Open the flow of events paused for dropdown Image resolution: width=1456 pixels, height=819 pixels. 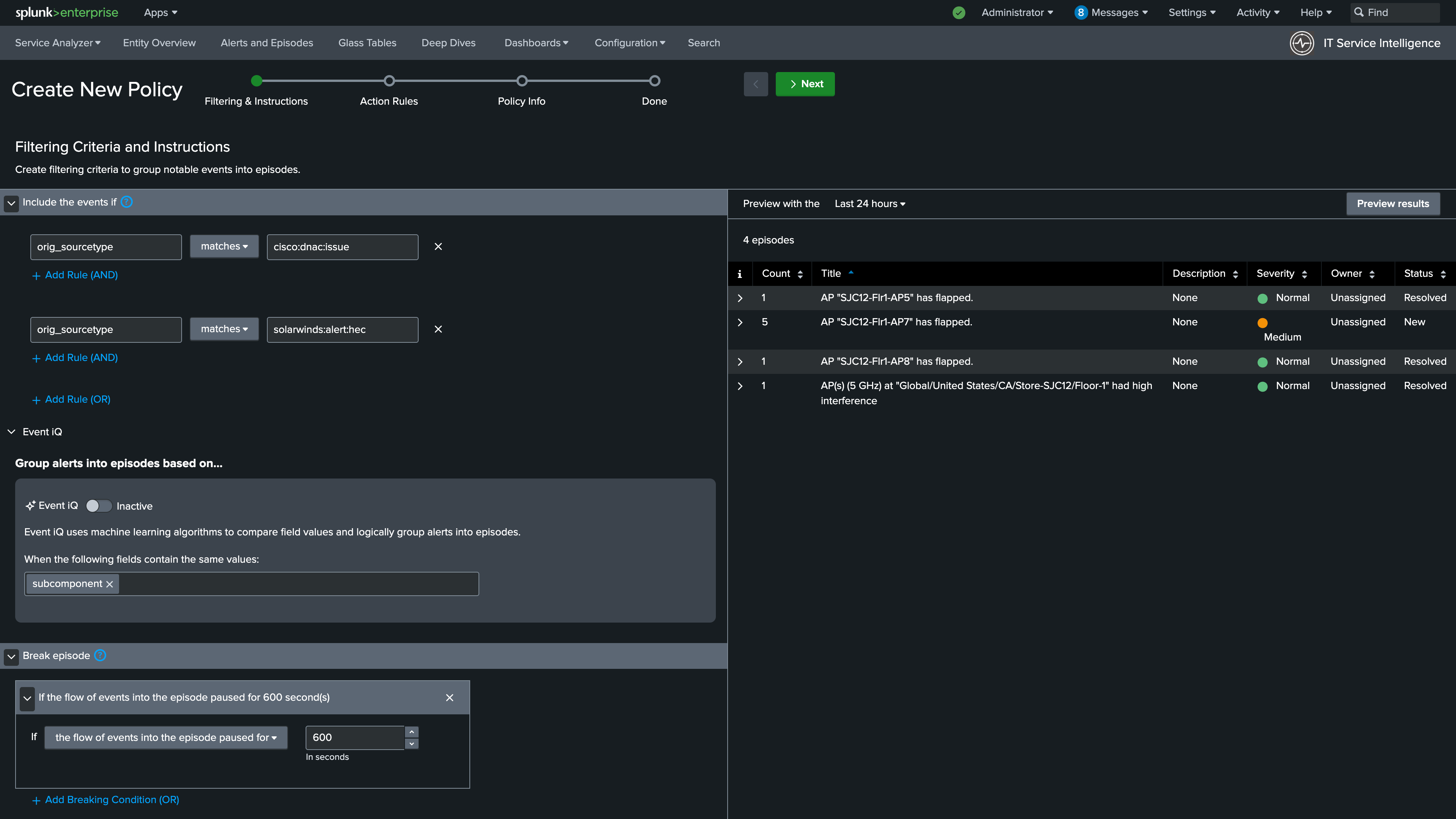click(166, 737)
